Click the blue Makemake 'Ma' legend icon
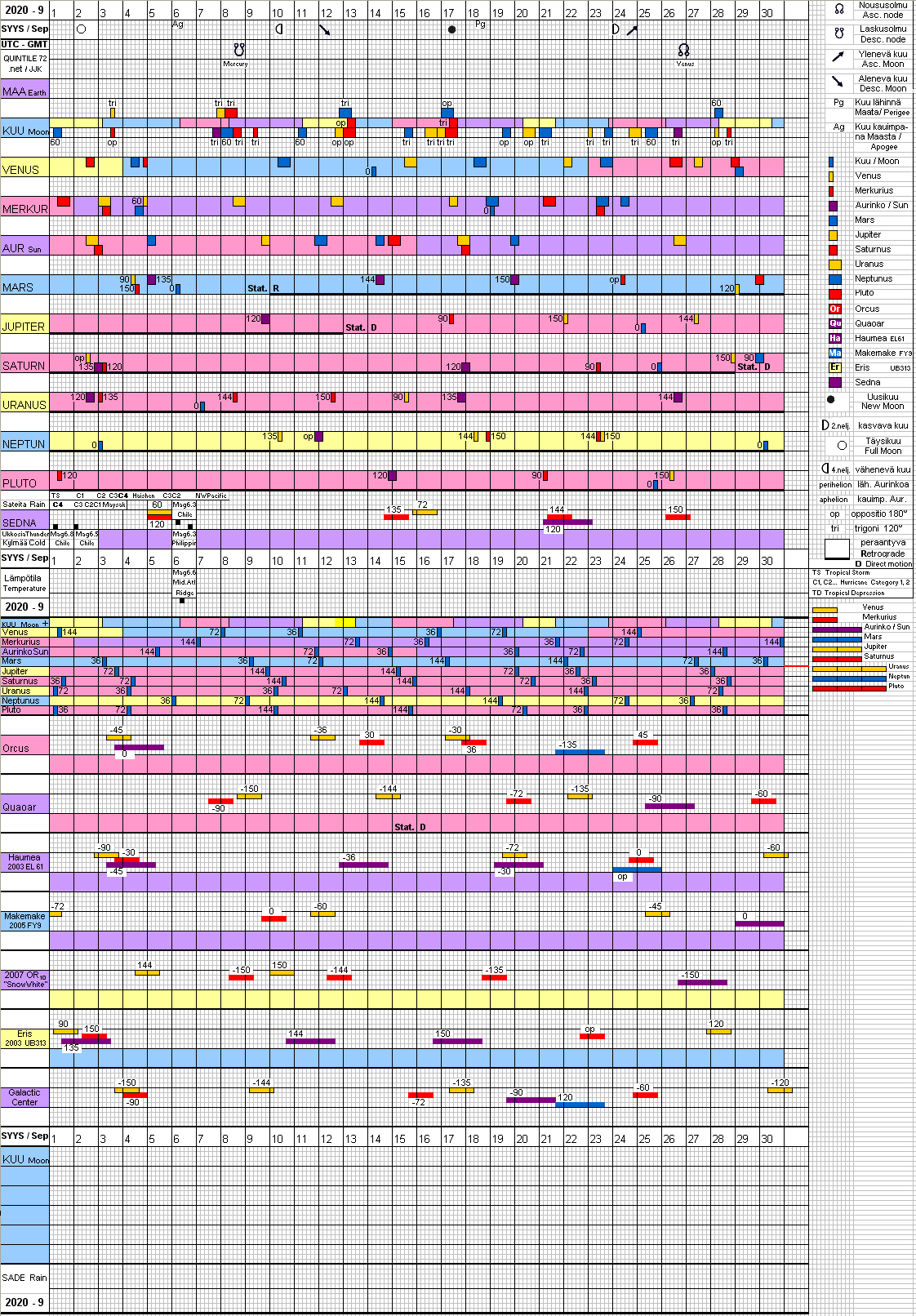Image resolution: width=916 pixels, height=1316 pixels. coord(834,353)
